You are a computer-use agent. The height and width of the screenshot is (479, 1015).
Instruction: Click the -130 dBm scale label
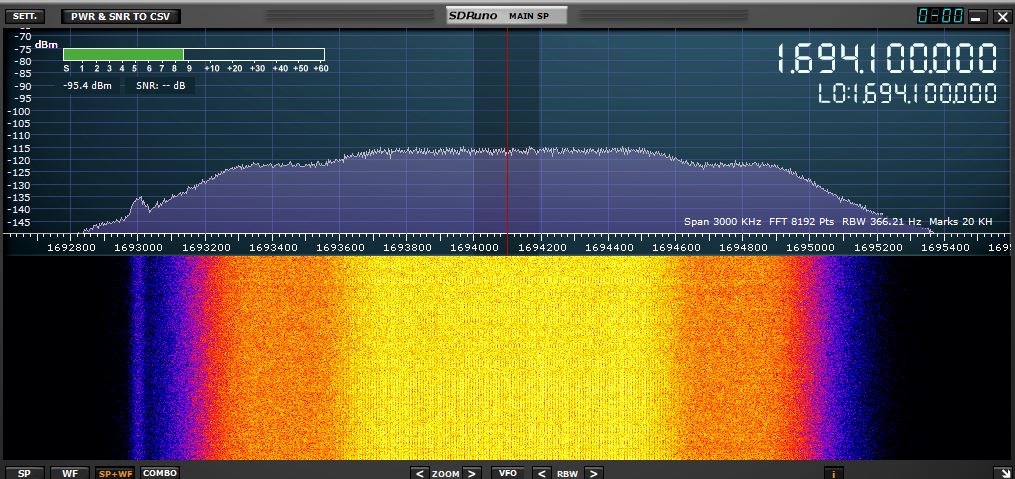pyautogui.click(x=18, y=184)
